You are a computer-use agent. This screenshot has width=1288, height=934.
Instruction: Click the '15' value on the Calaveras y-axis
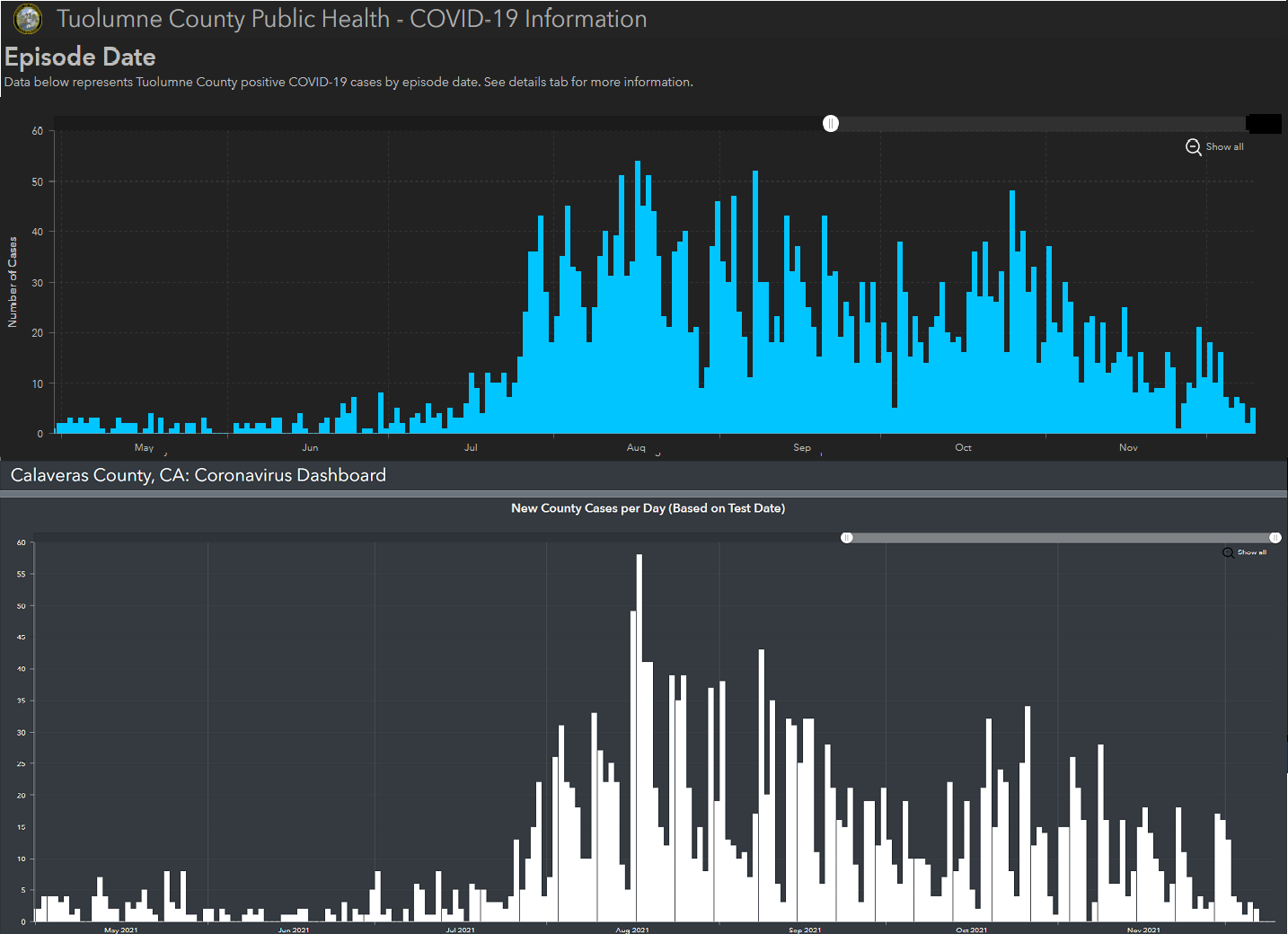coord(21,827)
